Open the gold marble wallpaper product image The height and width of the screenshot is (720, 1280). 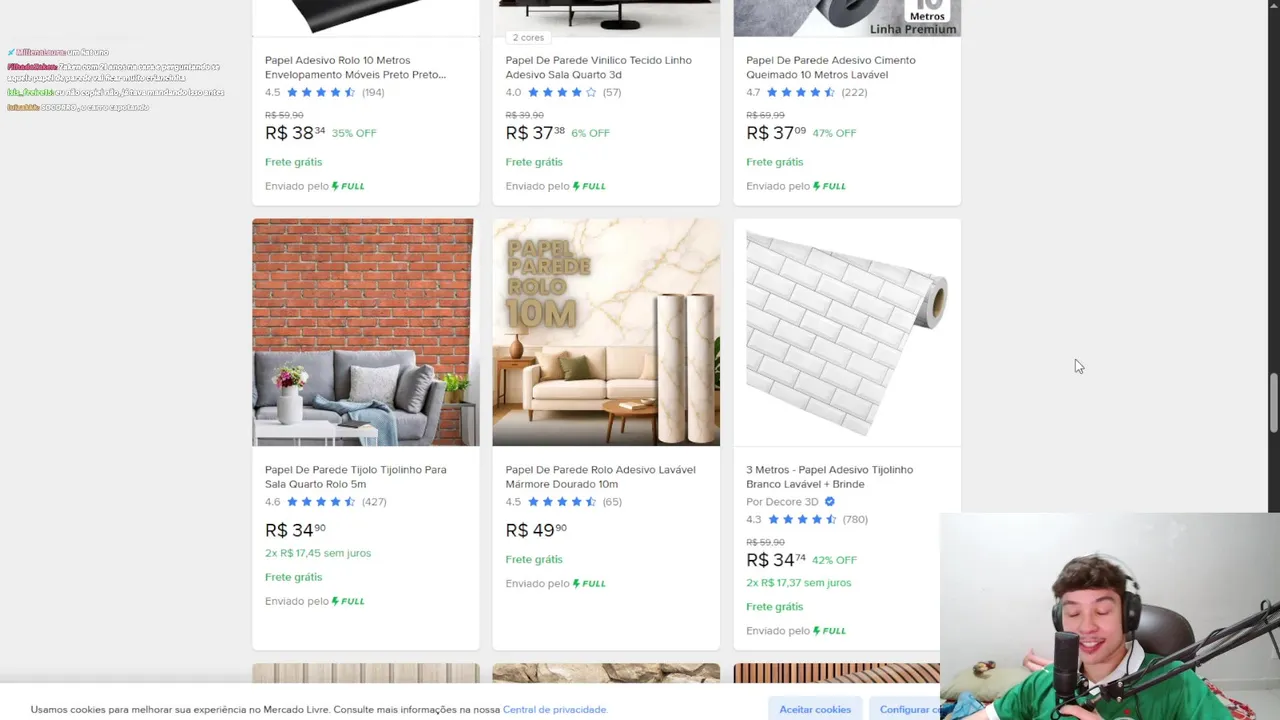click(606, 332)
